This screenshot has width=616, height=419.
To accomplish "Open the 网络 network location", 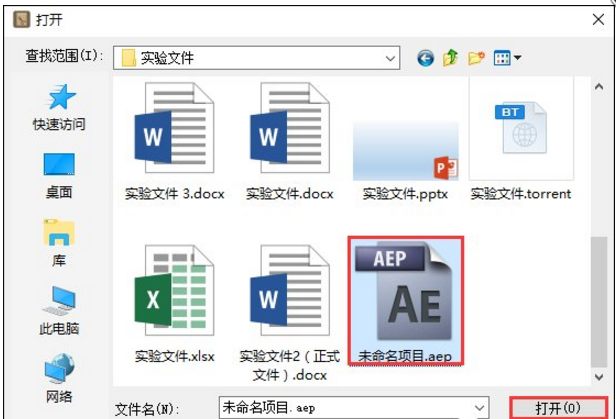I will point(59,379).
